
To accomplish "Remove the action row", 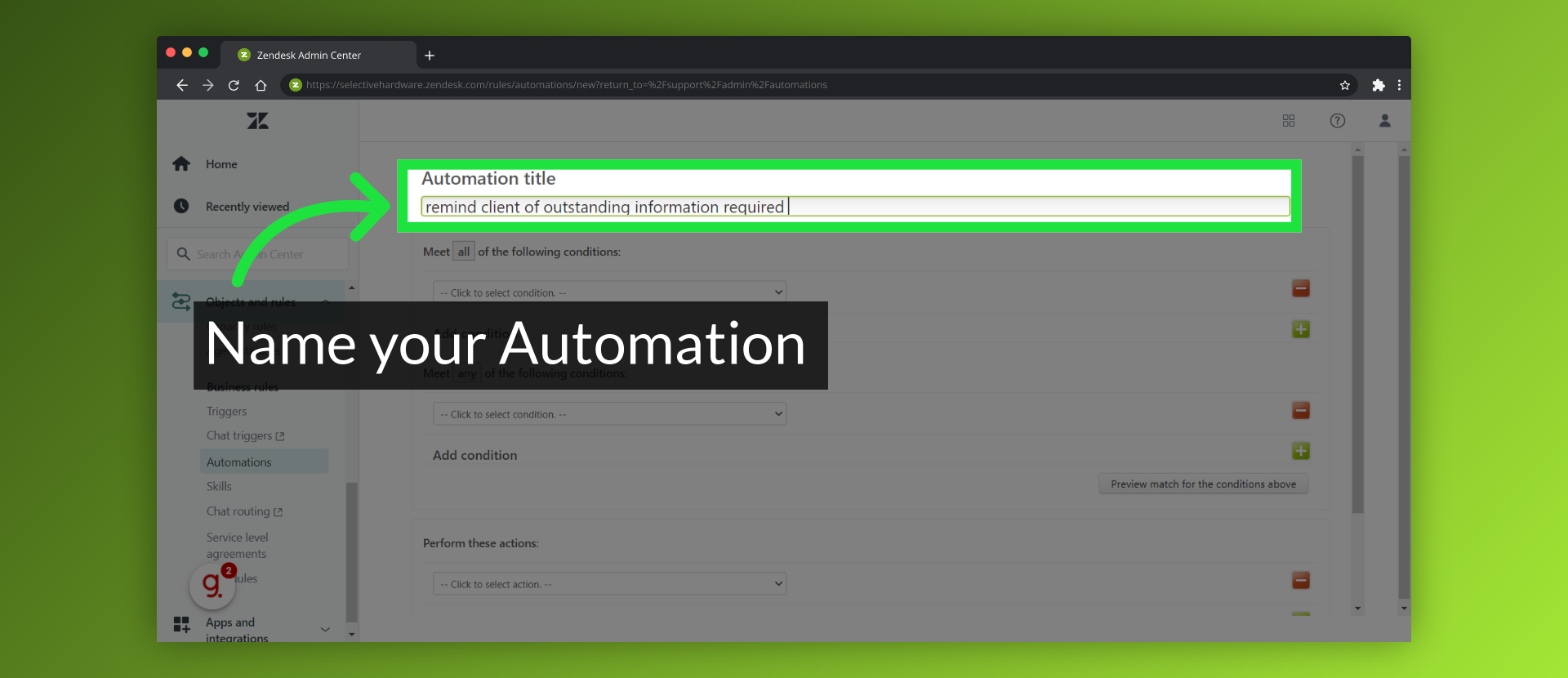I will click(x=1301, y=580).
